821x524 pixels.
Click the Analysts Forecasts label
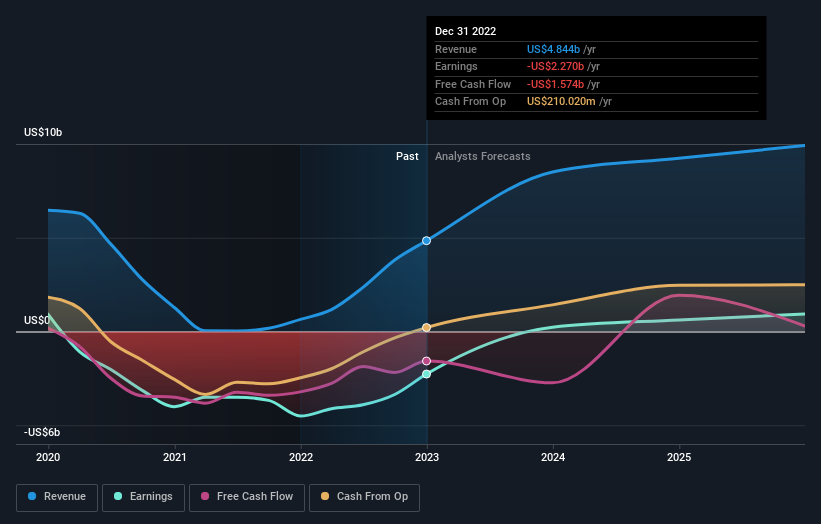pos(483,157)
